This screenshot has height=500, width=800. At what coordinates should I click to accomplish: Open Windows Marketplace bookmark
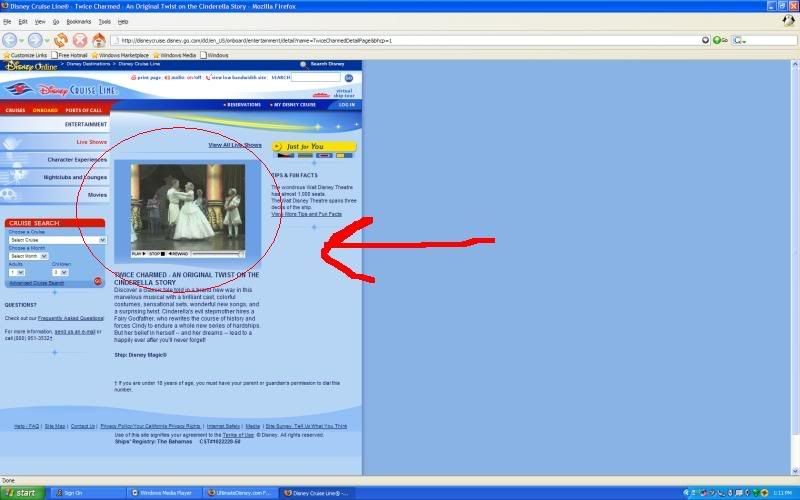point(120,55)
